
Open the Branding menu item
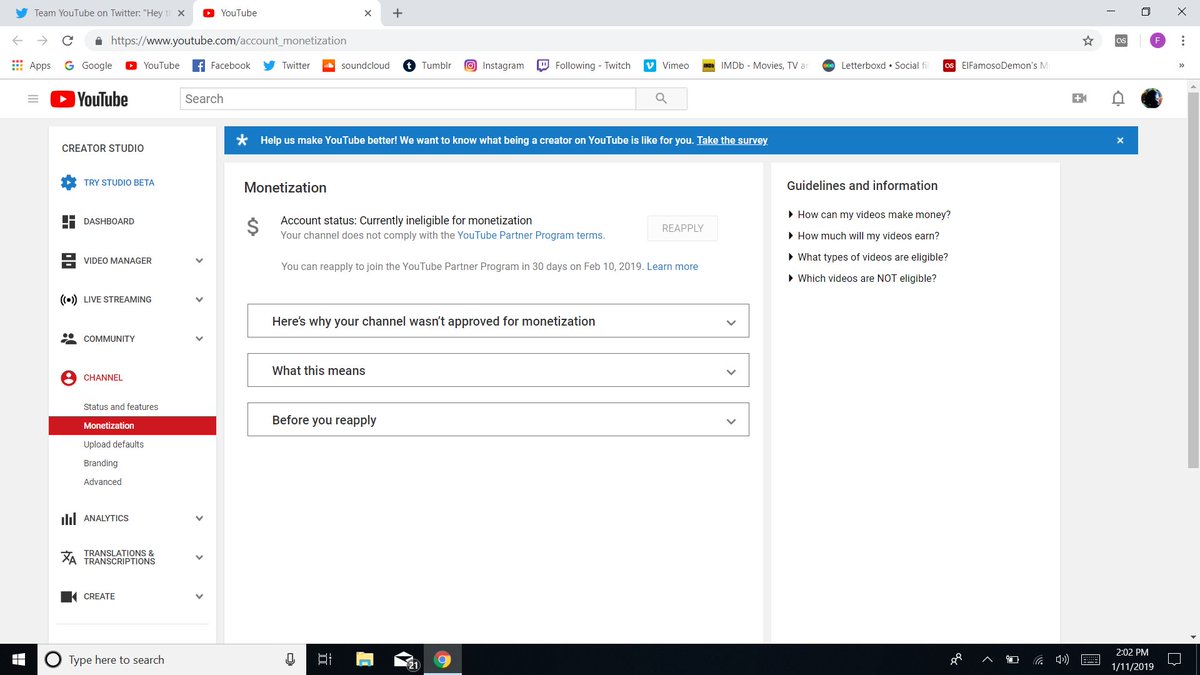tap(101, 463)
